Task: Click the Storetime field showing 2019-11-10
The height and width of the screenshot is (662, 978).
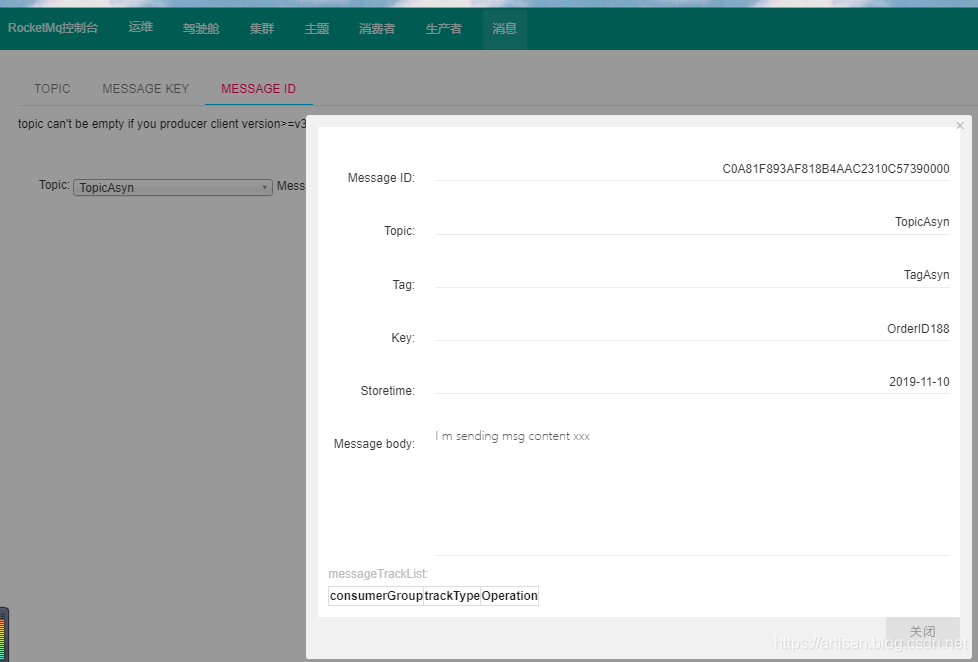Action: pyautogui.click(x=692, y=382)
